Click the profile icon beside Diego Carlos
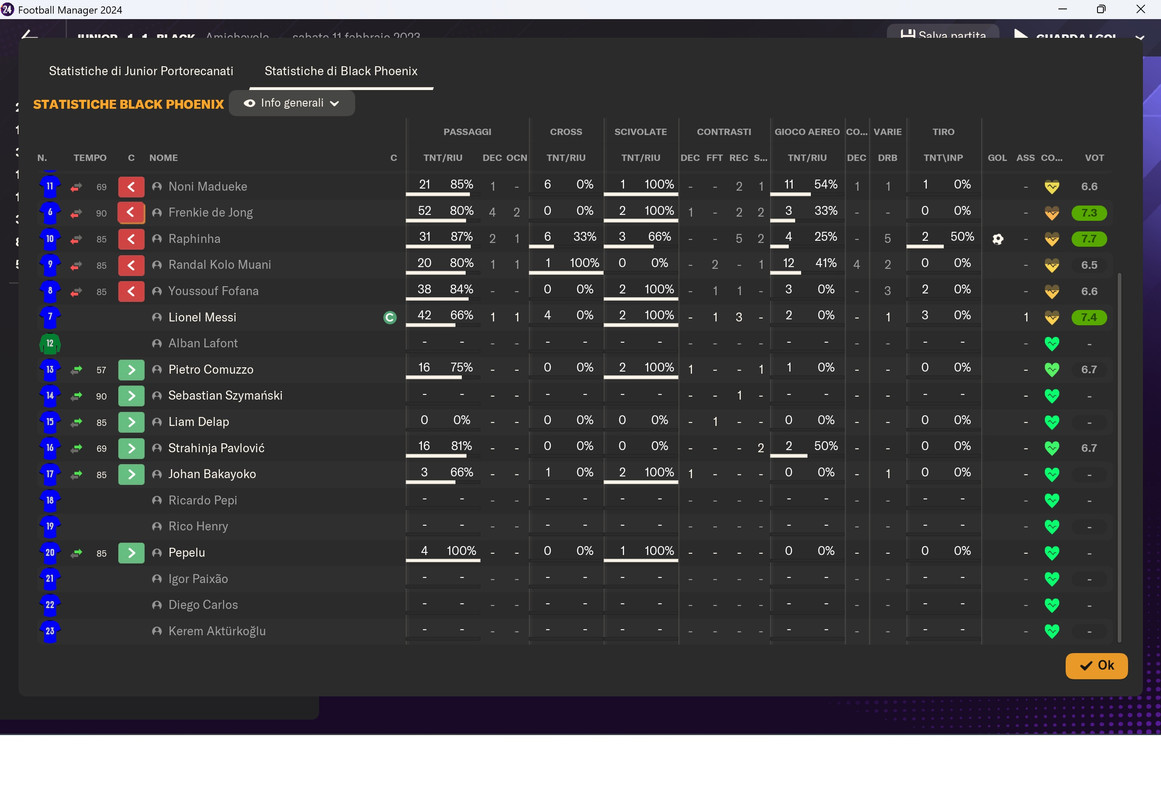The width and height of the screenshot is (1161, 800). pyautogui.click(x=157, y=605)
